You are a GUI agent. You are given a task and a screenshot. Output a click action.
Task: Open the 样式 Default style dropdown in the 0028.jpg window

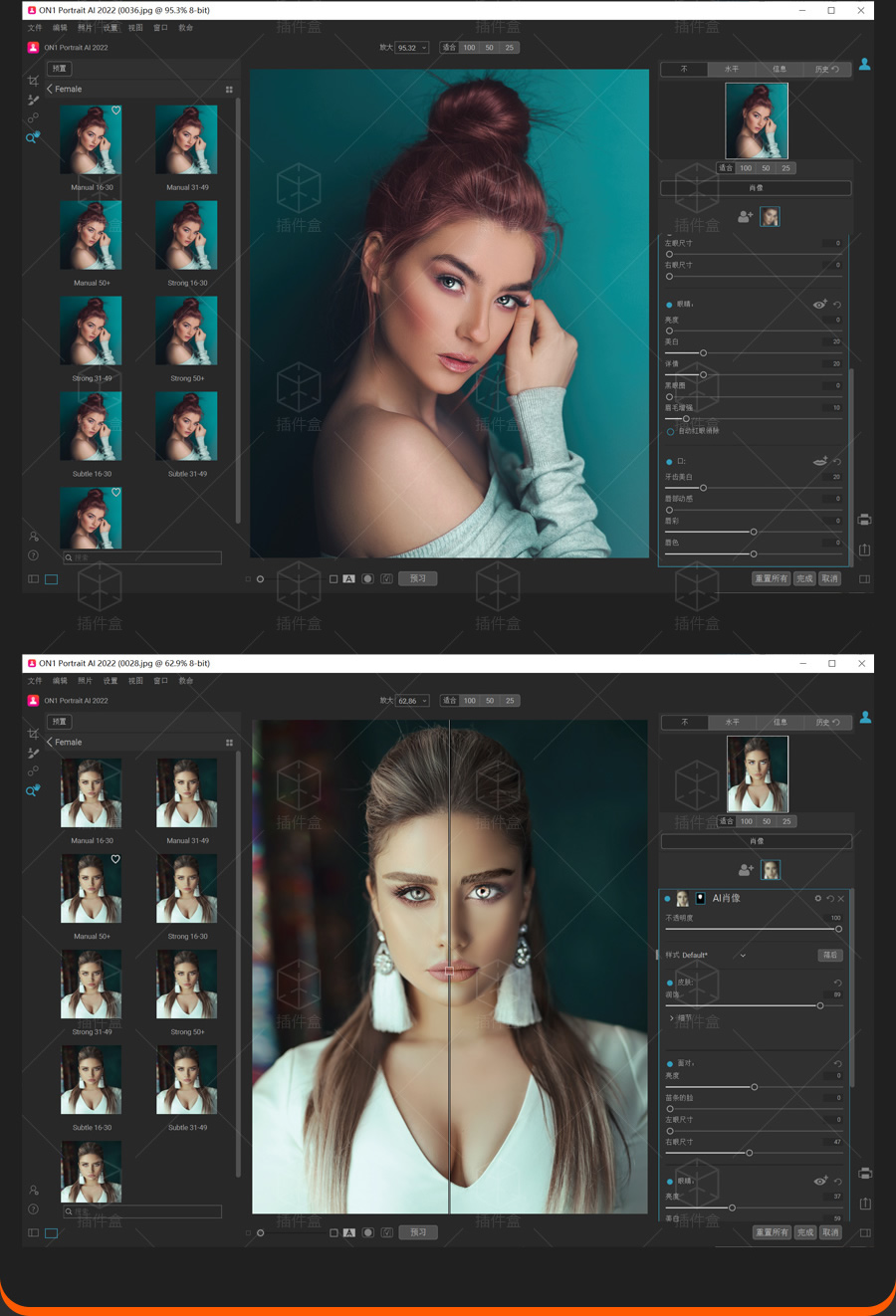pyautogui.click(x=713, y=956)
